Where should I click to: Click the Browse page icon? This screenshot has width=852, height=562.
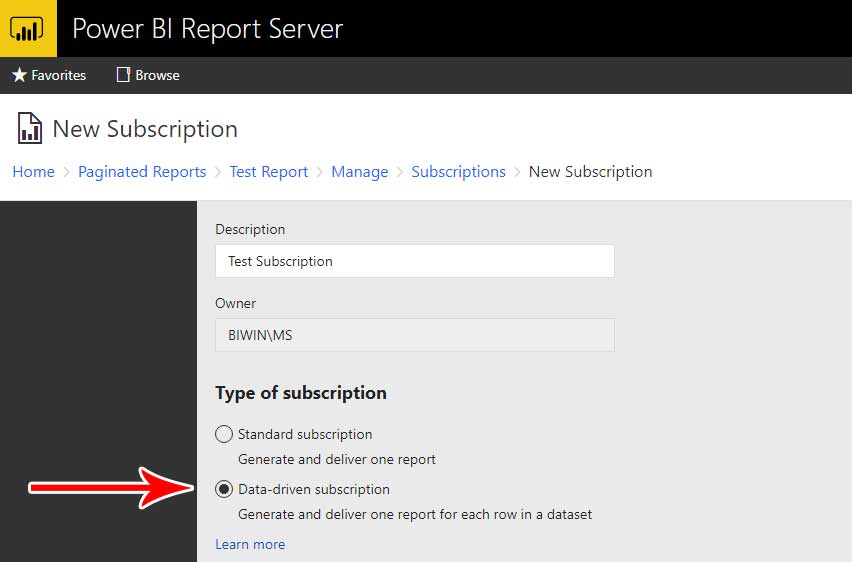[124, 75]
